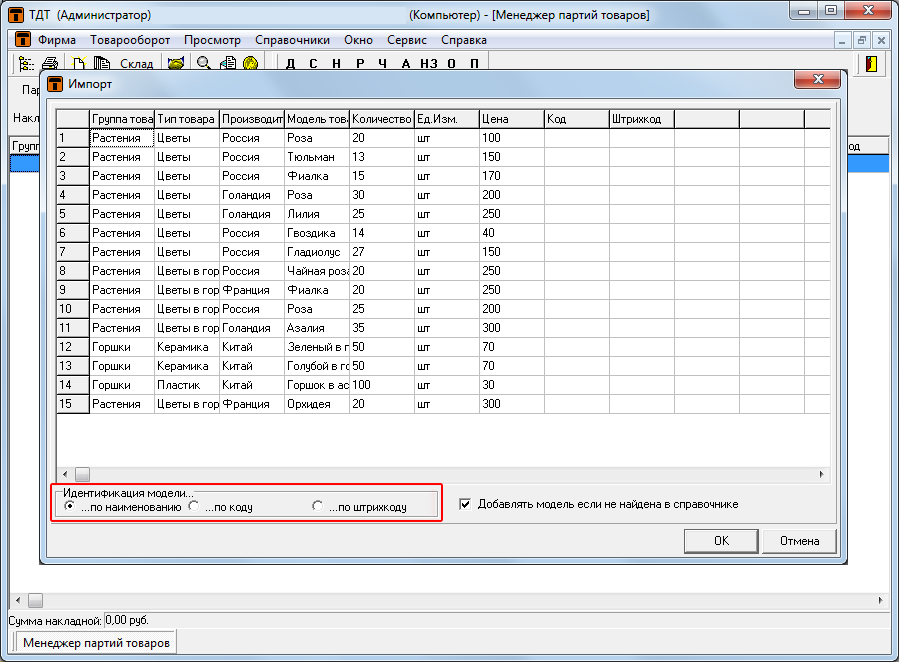Click the Менеджер партий товаров window tab

click(x=96, y=643)
